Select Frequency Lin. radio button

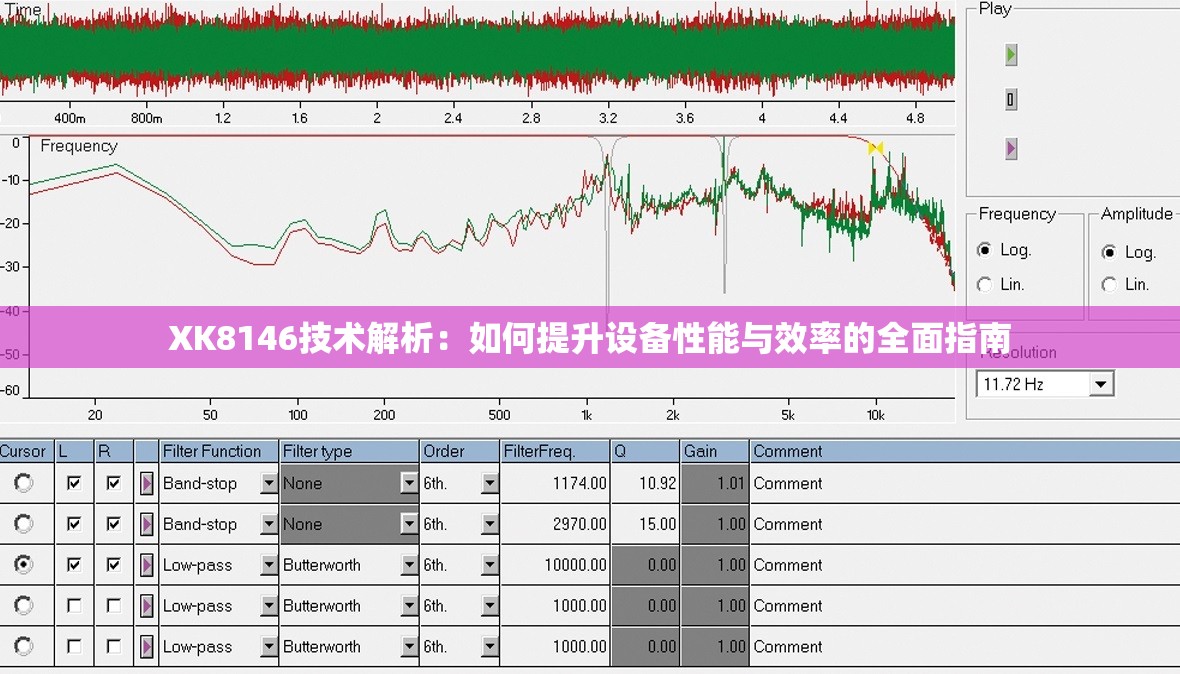tap(984, 284)
